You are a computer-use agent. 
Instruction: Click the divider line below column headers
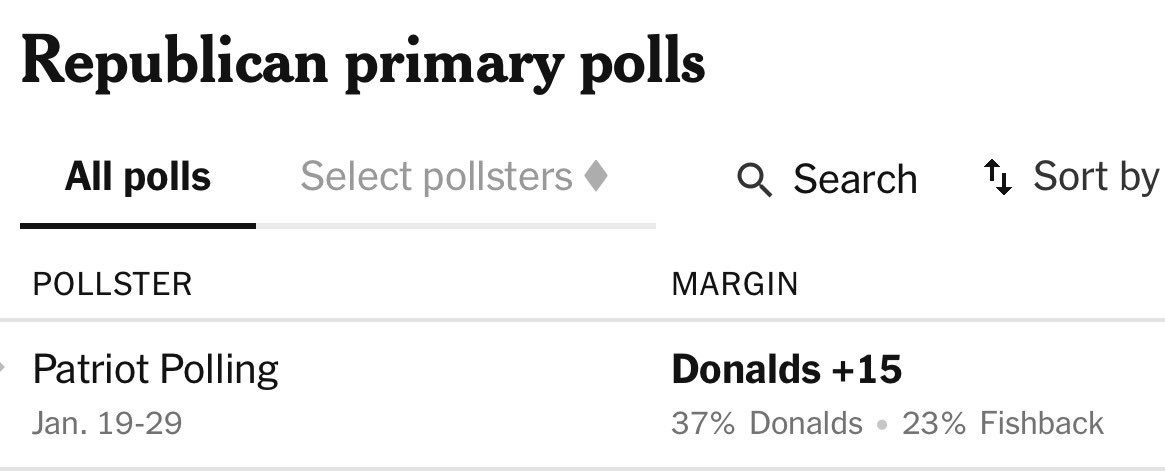point(582,320)
